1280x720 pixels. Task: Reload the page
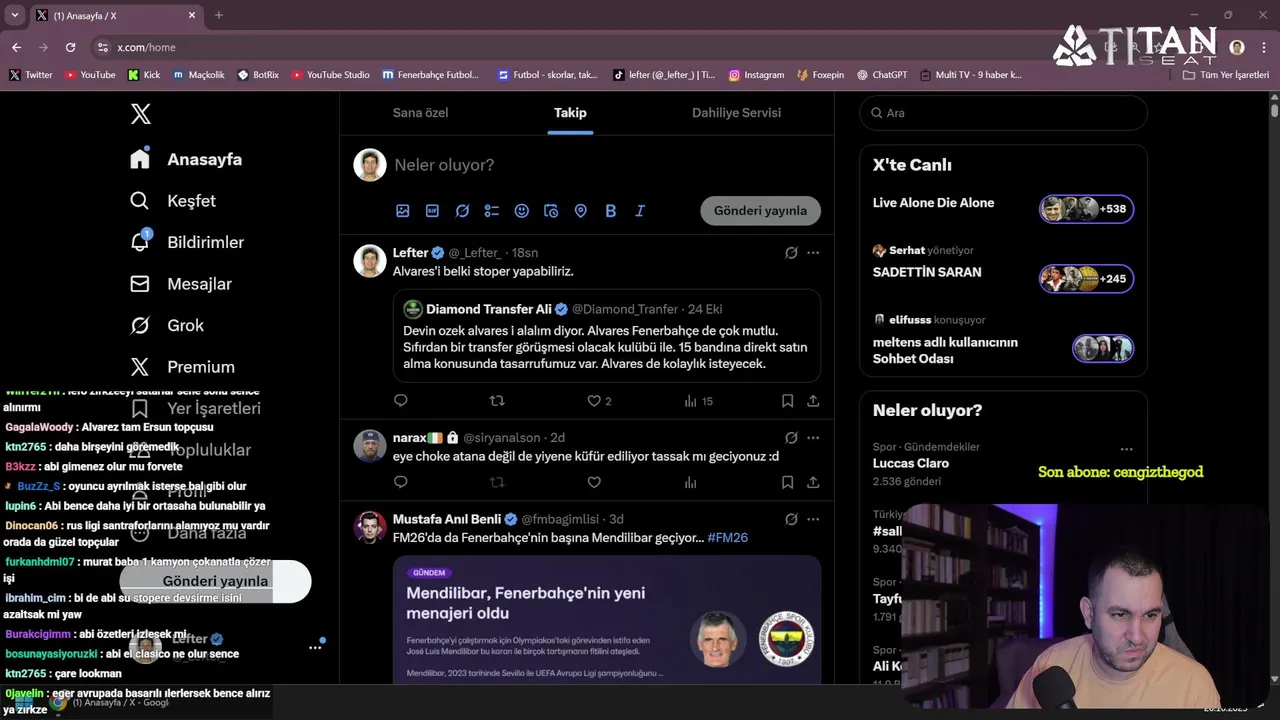click(x=70, y=47)
